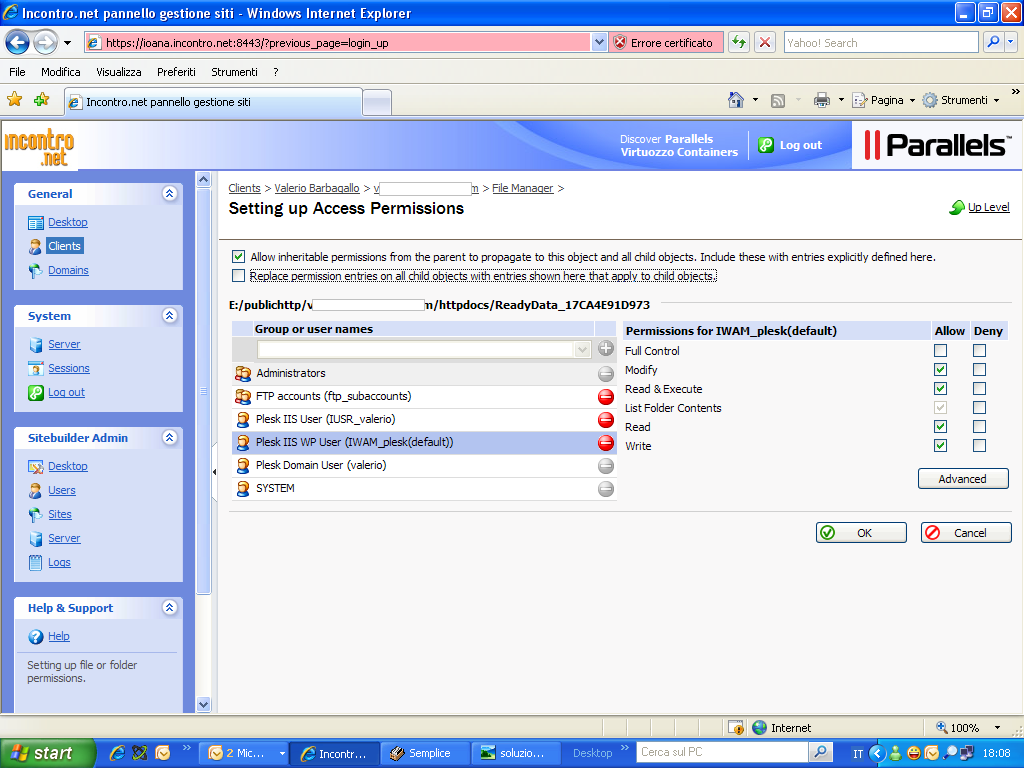1024x768 pixels.
Task: Click the Print toolbar icon
Action: pos(822,100)
